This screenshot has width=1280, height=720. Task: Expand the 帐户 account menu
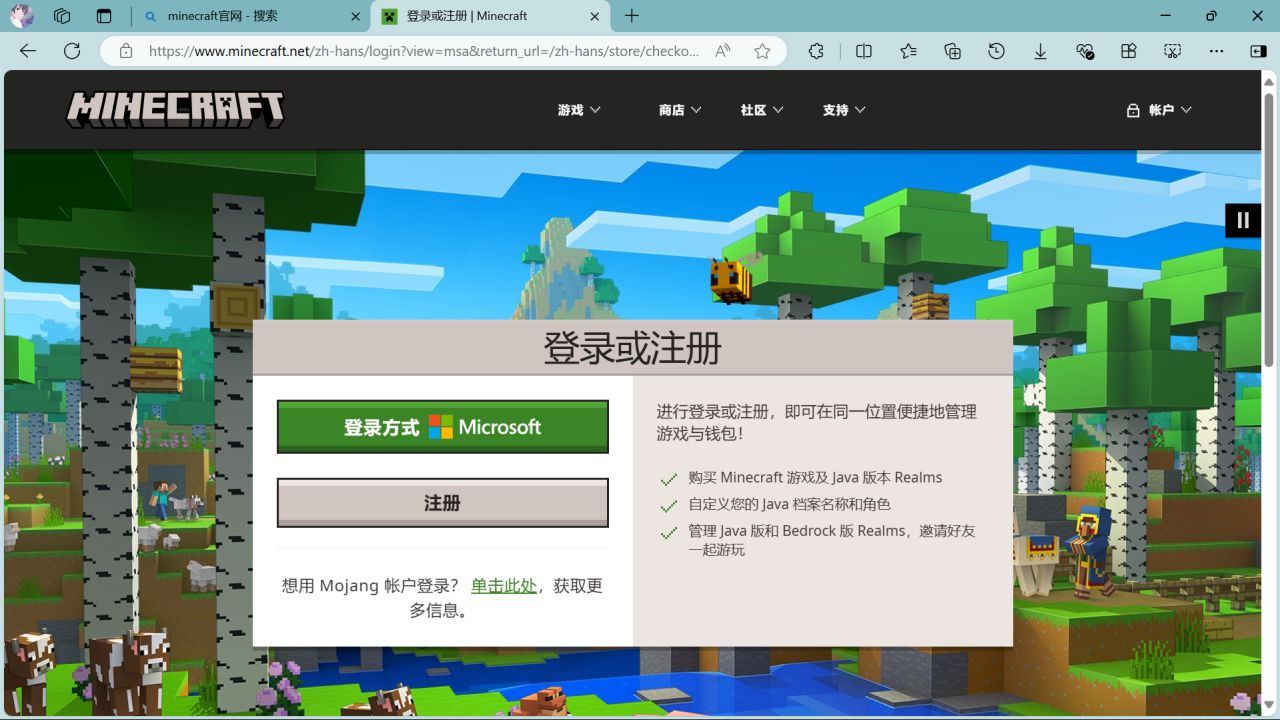[x=1159, y=110]
